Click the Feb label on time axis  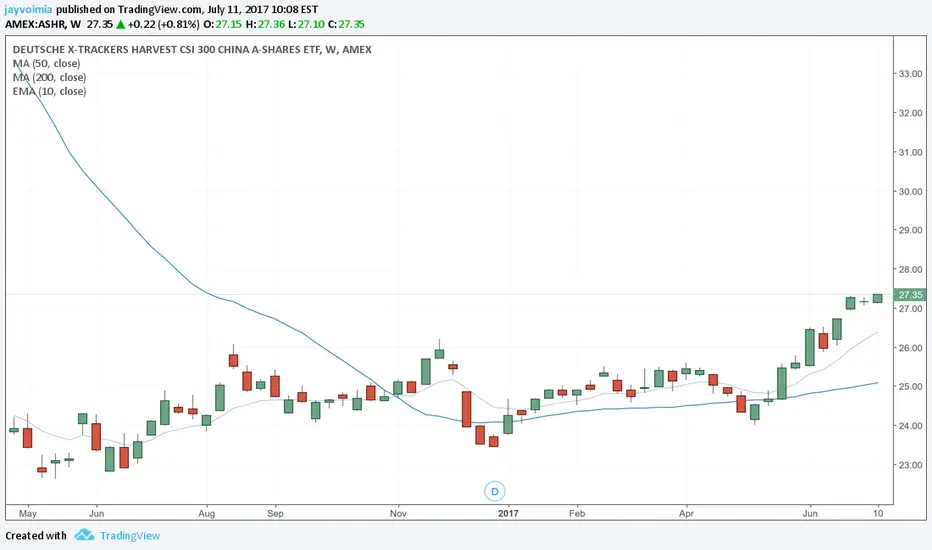click(577, 513)
